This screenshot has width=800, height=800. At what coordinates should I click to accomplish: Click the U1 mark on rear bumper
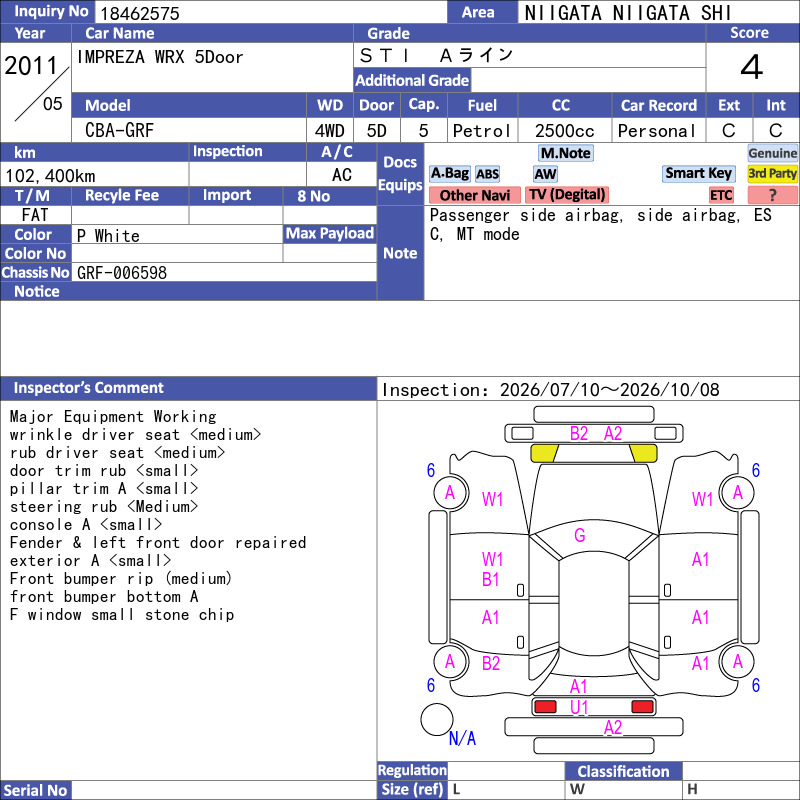tap(579, 707)
